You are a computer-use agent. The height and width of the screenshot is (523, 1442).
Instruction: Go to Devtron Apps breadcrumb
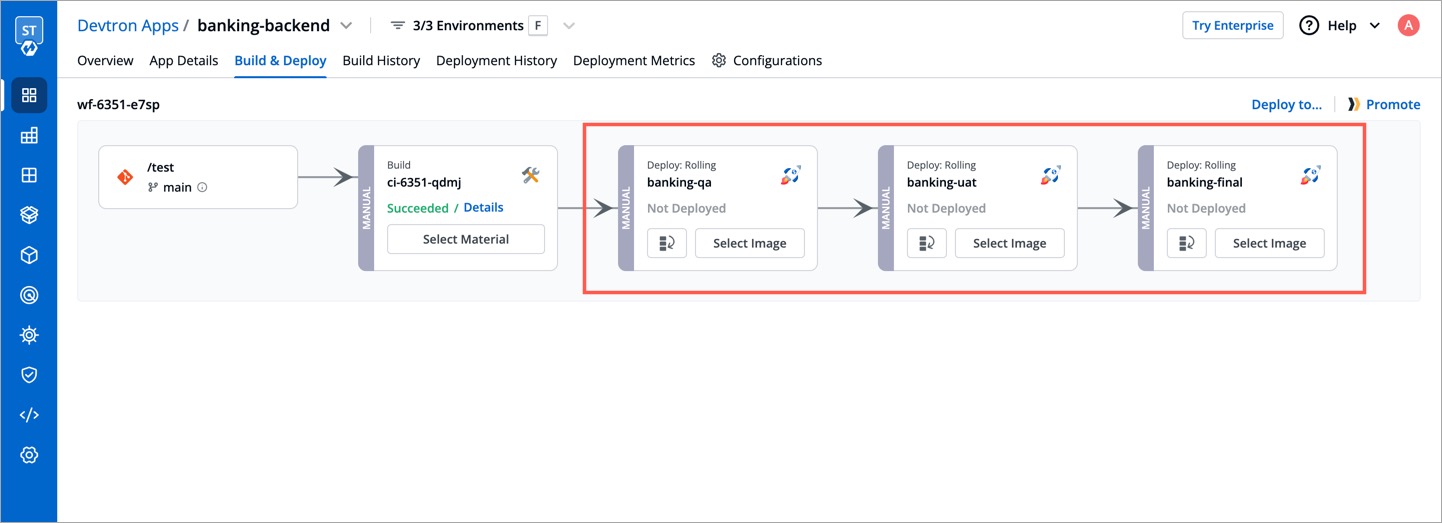[x=128, y=25]
